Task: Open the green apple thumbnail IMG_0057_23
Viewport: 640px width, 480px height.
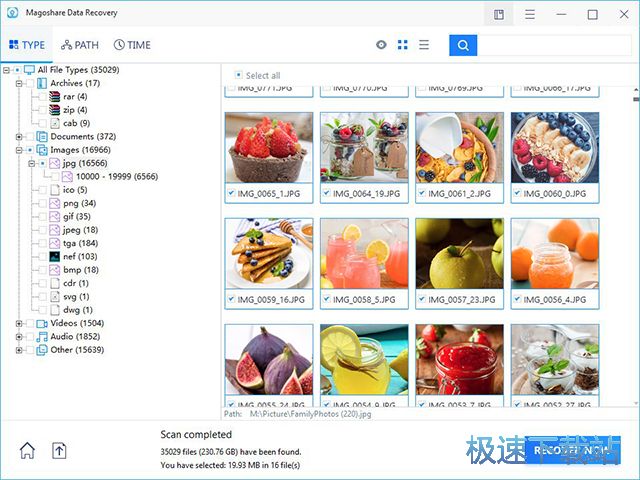Action: [x=460, y=253]
